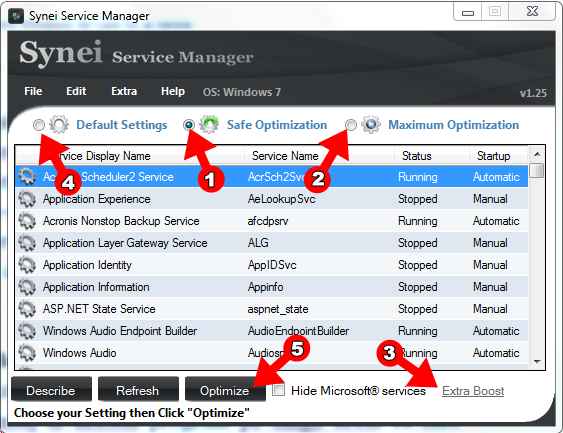Sort by Startup column header
563x433 pixels.
493,156
